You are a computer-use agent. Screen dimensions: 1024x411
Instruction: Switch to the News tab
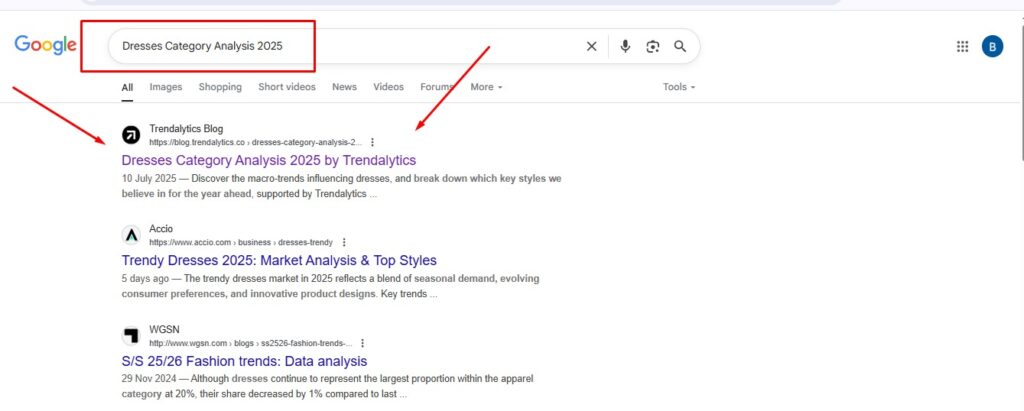[344, 87]
